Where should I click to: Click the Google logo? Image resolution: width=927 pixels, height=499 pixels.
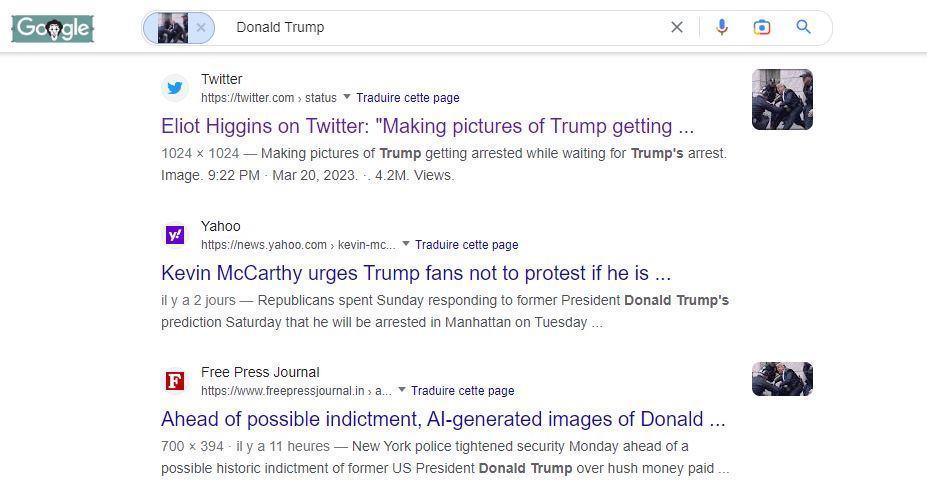click(x=53, y=29)
